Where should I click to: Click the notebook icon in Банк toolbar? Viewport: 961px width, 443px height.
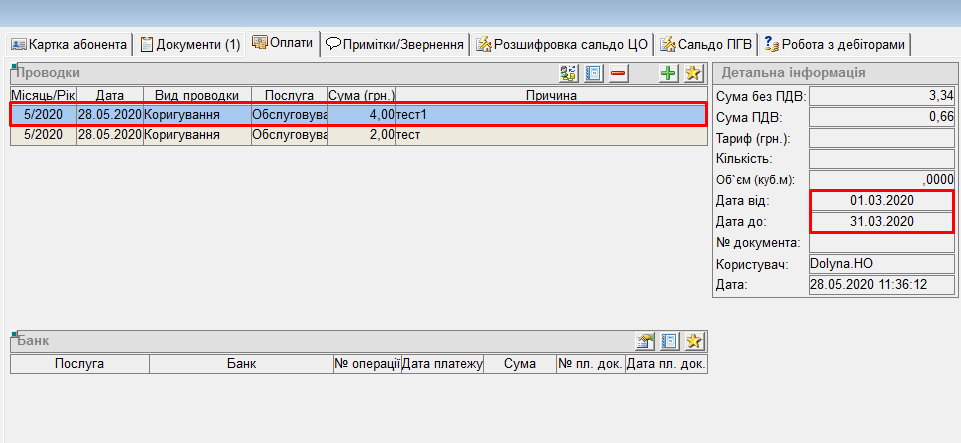point(670,342)
